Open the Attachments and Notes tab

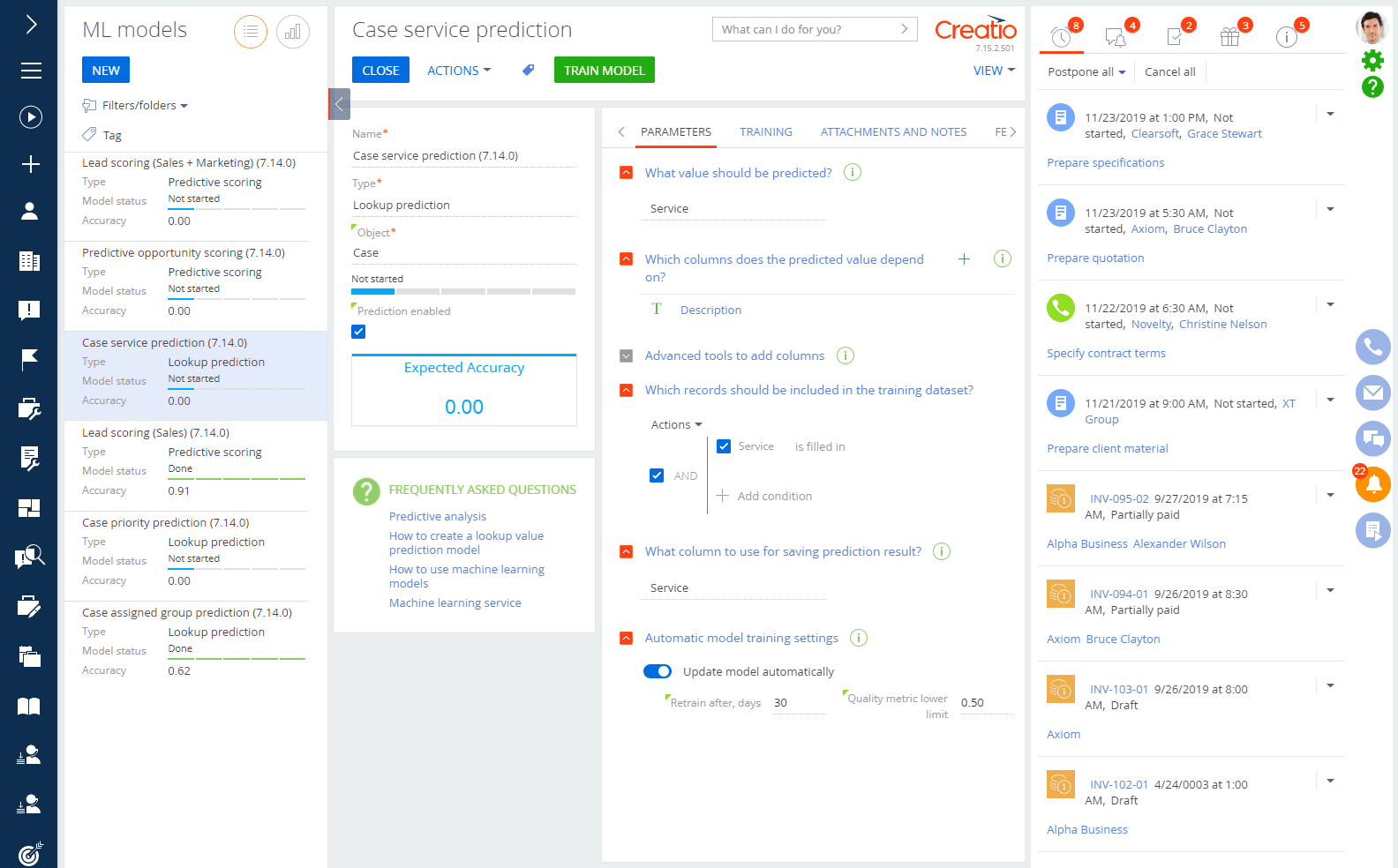pyautogui.click(x=893, y=132)
